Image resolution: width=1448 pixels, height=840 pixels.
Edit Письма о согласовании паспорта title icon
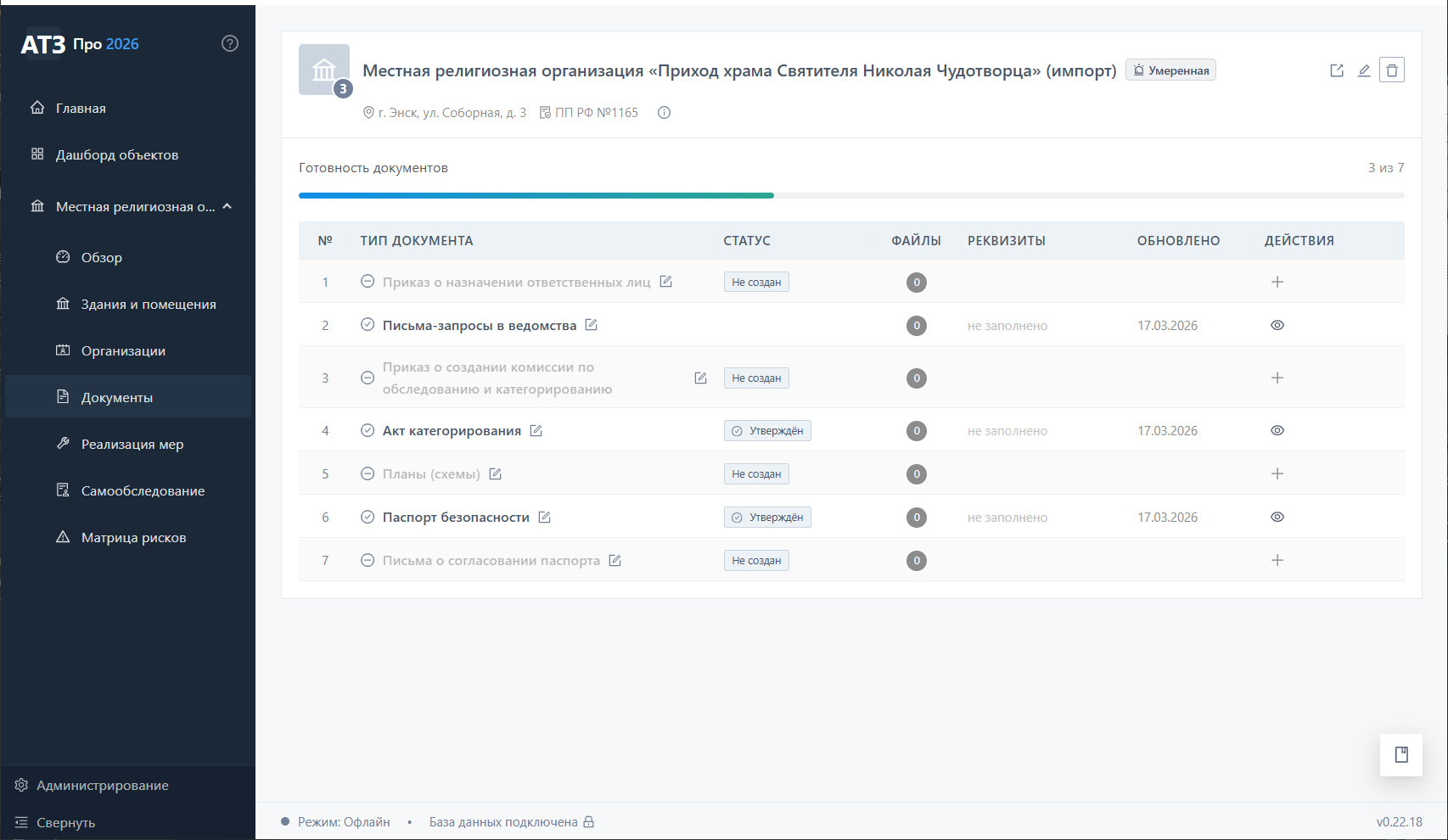coord(615,560)
